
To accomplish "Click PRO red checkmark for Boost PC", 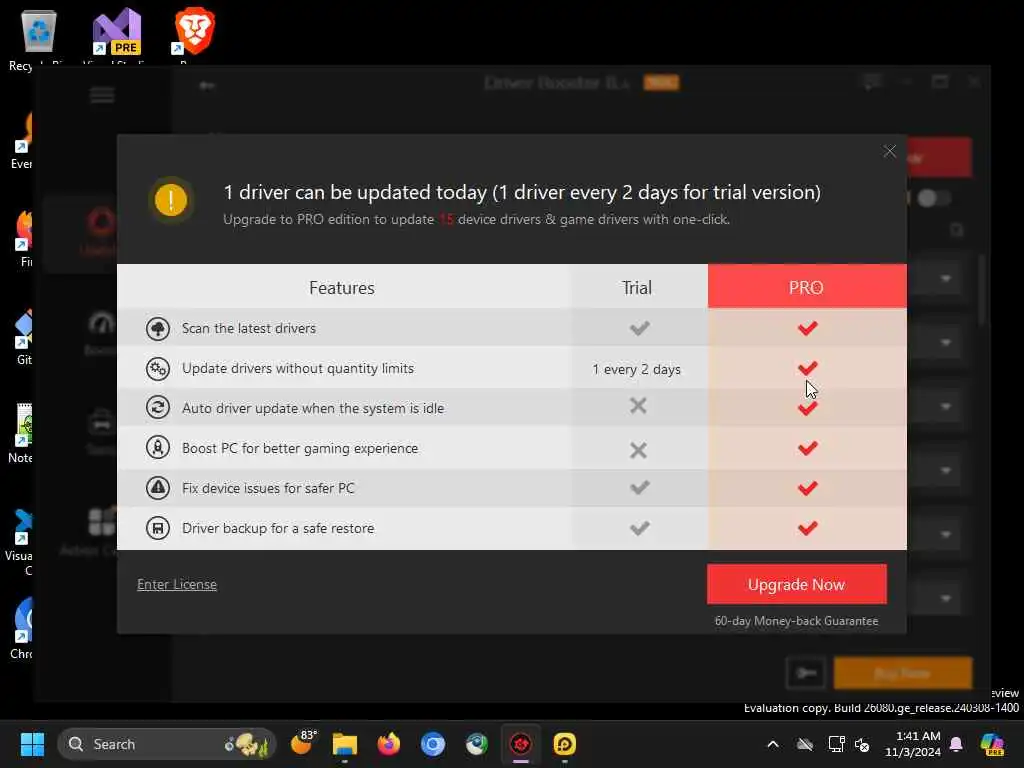I will (x=808, y=448).
